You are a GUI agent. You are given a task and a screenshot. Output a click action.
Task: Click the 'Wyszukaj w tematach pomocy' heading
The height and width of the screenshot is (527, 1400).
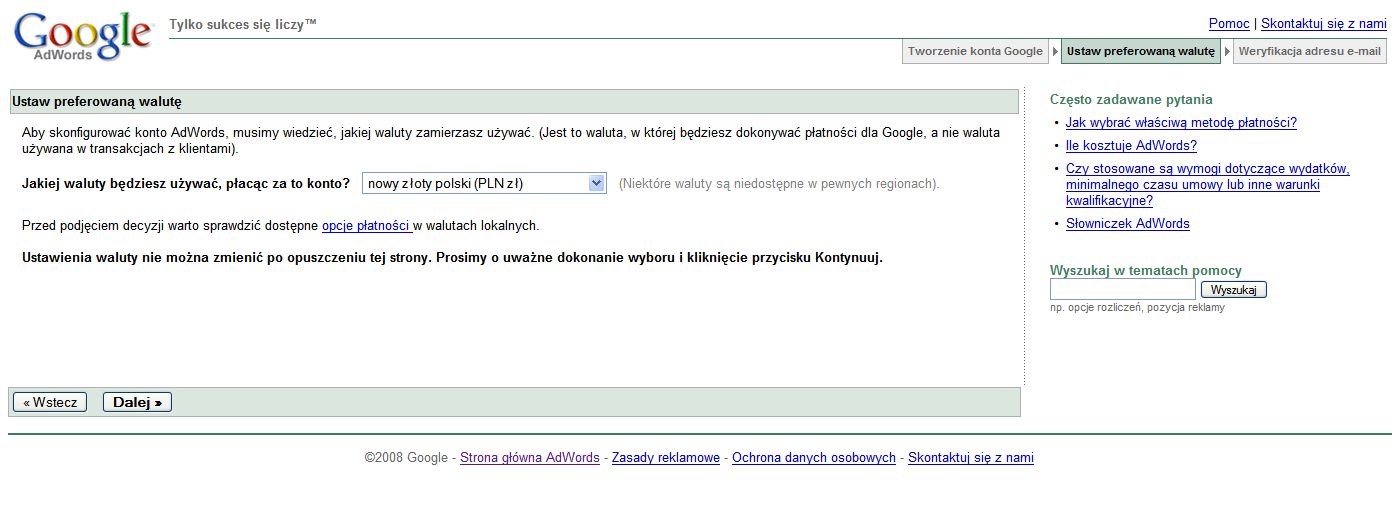click(x=1146, y=271)
